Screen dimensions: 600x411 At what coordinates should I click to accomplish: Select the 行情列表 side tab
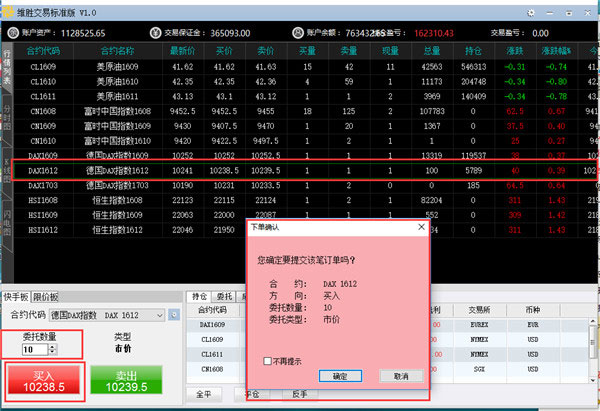[7, 67]
